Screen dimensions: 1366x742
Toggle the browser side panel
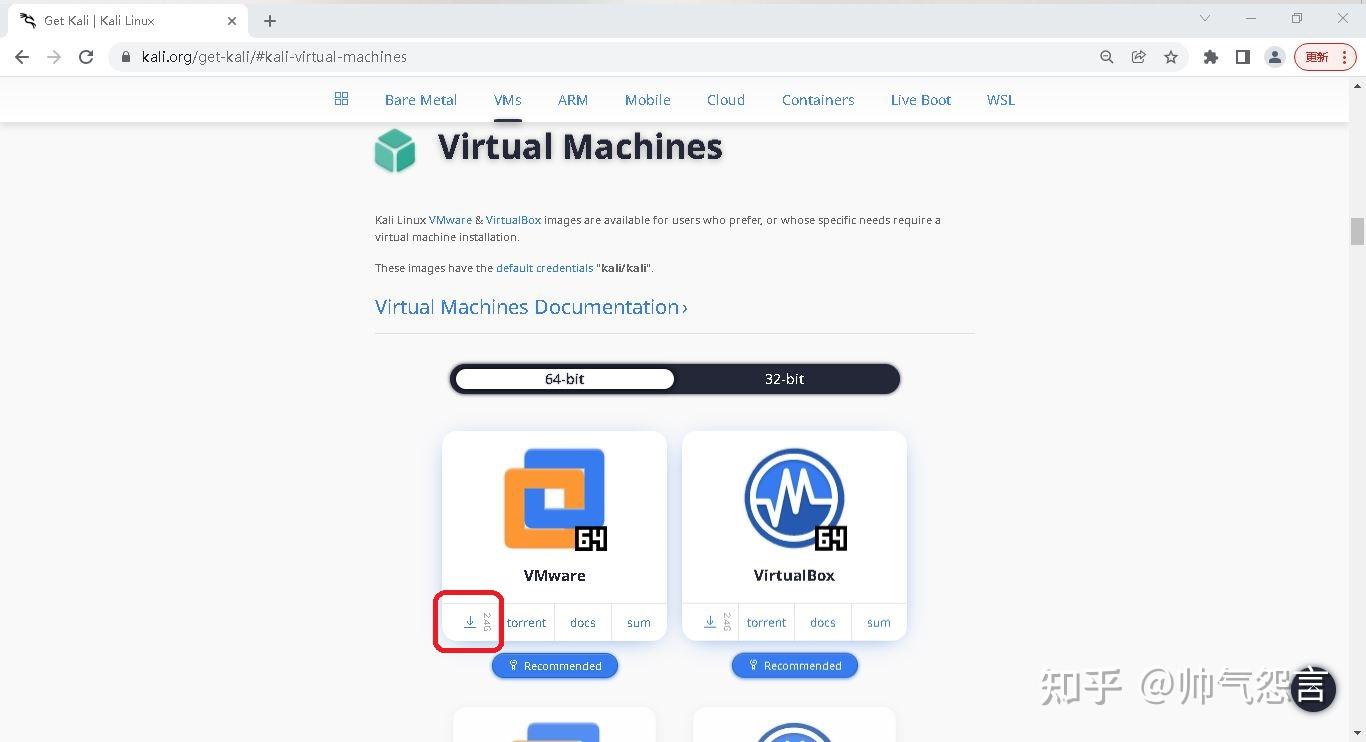pyautogui.click(x=1242, y=57)
